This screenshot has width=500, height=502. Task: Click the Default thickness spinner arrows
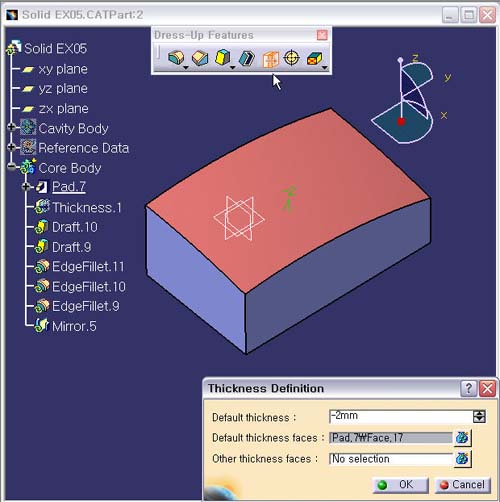[479, 416]
